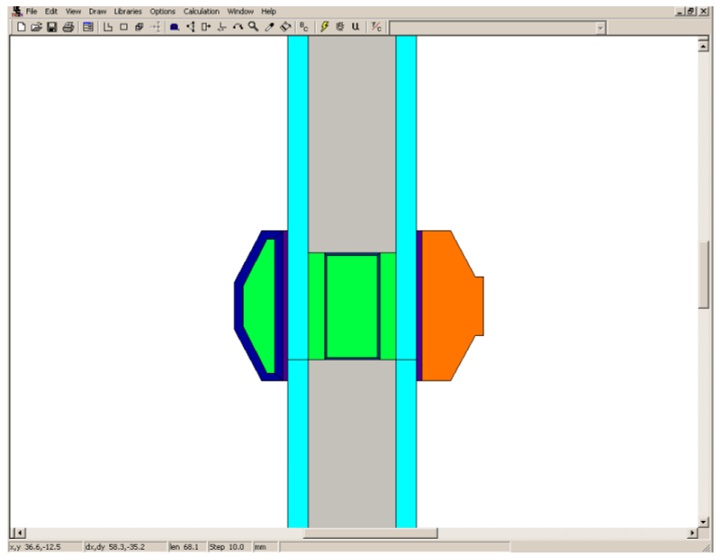
Task: Open the Calculation menu
Action: [x=200, y=11]
